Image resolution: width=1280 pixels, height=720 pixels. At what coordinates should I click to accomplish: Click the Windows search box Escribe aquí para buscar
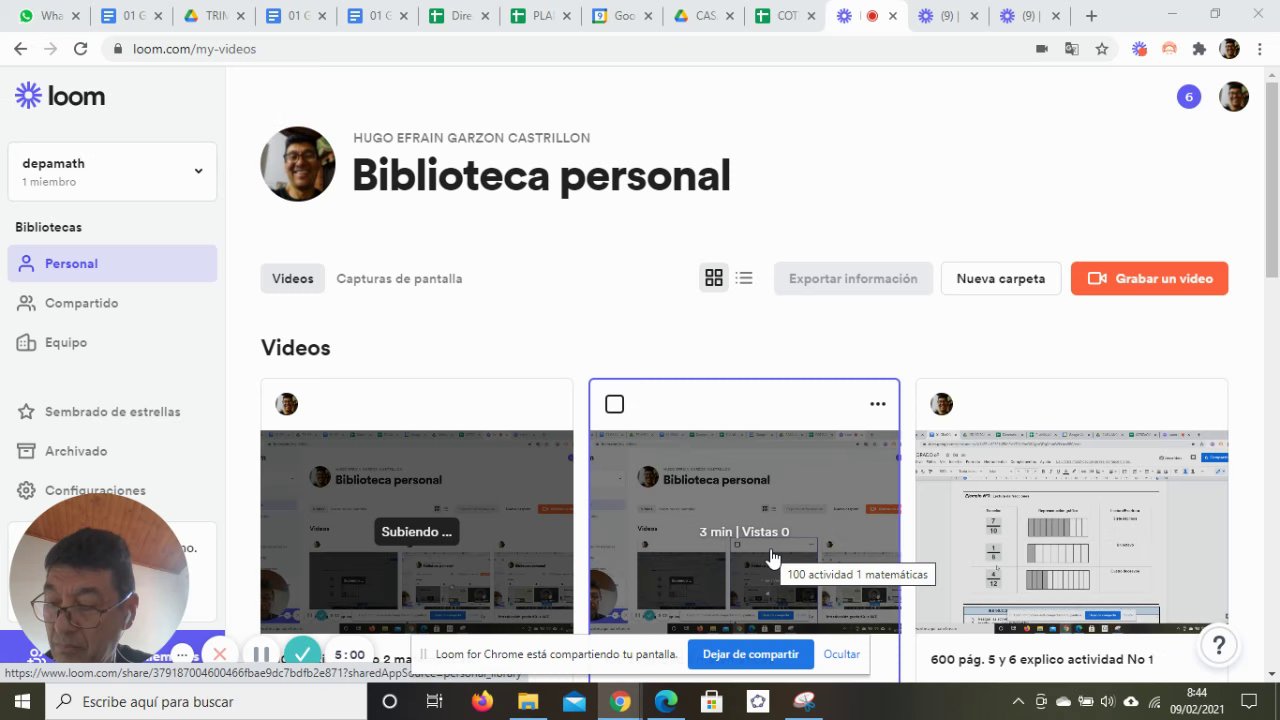pyautogui.click(x=206, y=702)
